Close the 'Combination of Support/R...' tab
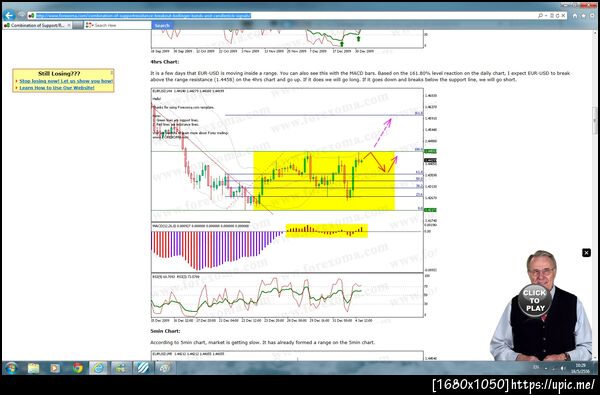Screen dimensions: 600x395 pos(68,25)
